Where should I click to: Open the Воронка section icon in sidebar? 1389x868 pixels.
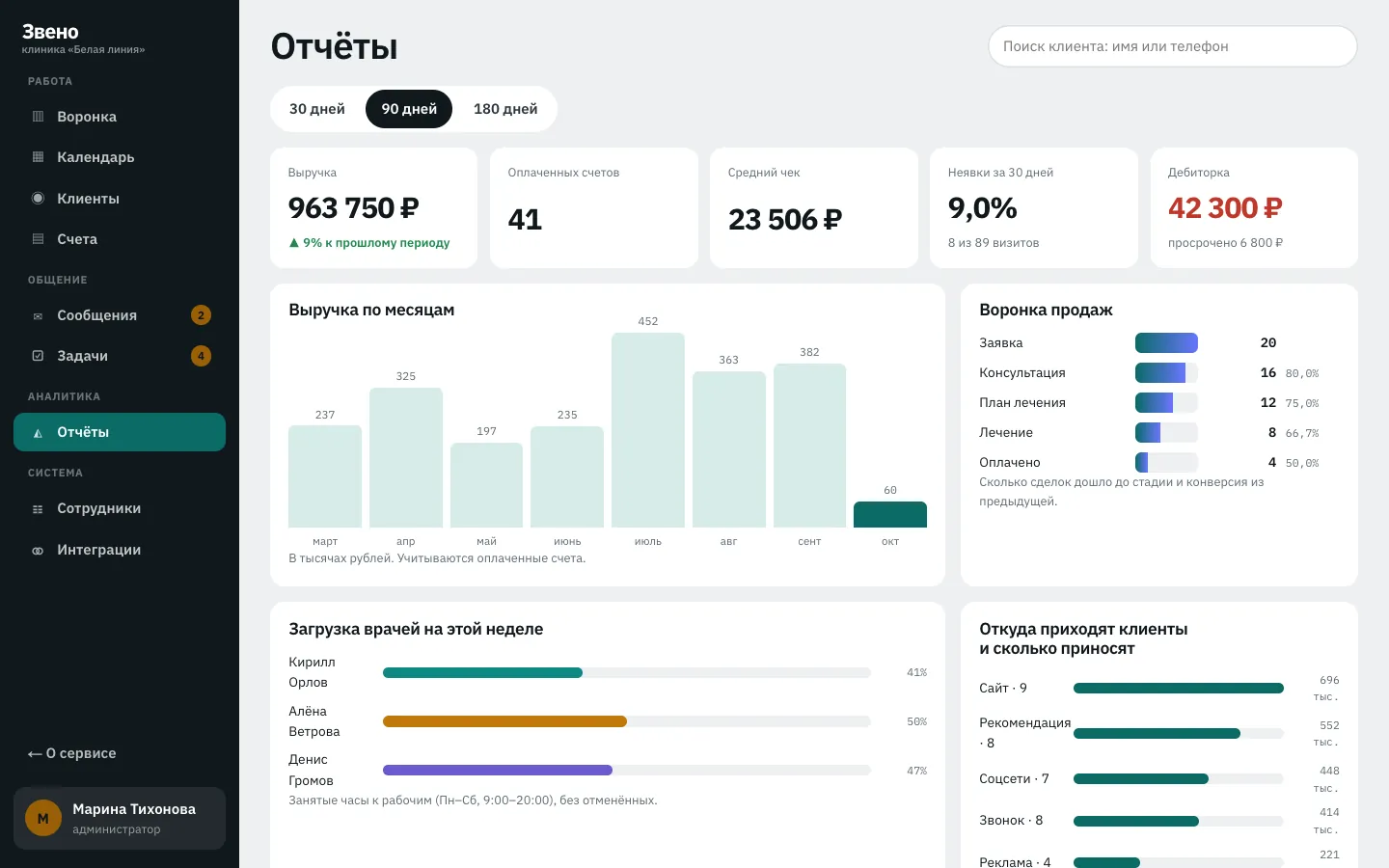coord(39,117)
